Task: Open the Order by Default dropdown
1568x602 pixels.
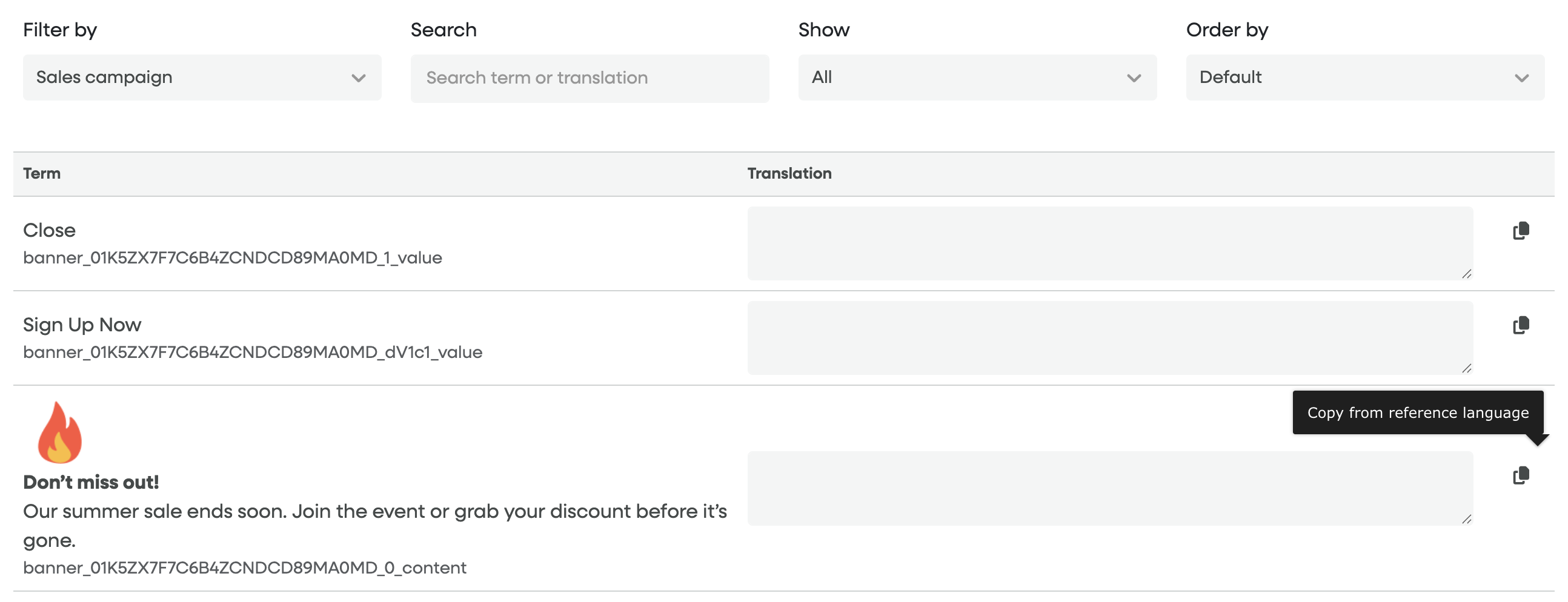Action: [x=1364, y=78]
